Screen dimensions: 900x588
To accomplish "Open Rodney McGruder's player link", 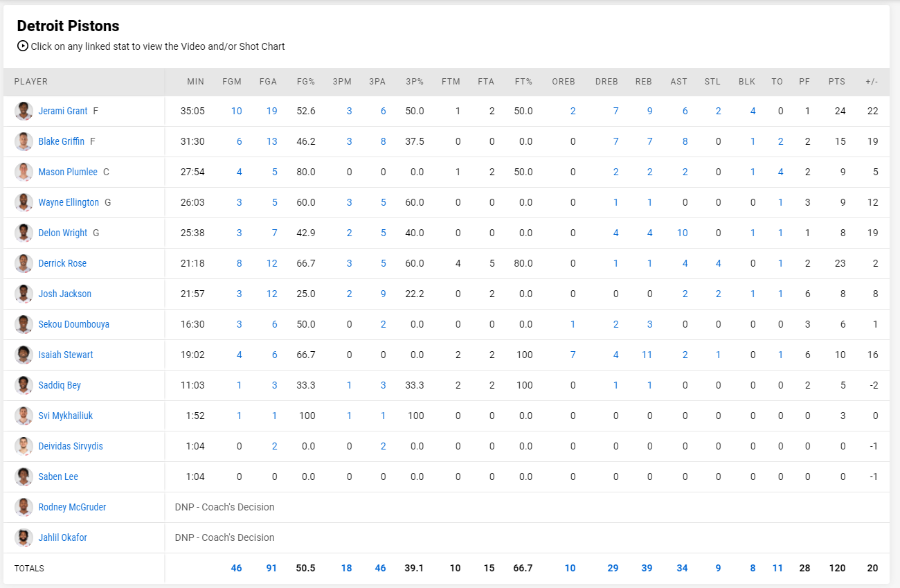I will (x=72, y=506).
